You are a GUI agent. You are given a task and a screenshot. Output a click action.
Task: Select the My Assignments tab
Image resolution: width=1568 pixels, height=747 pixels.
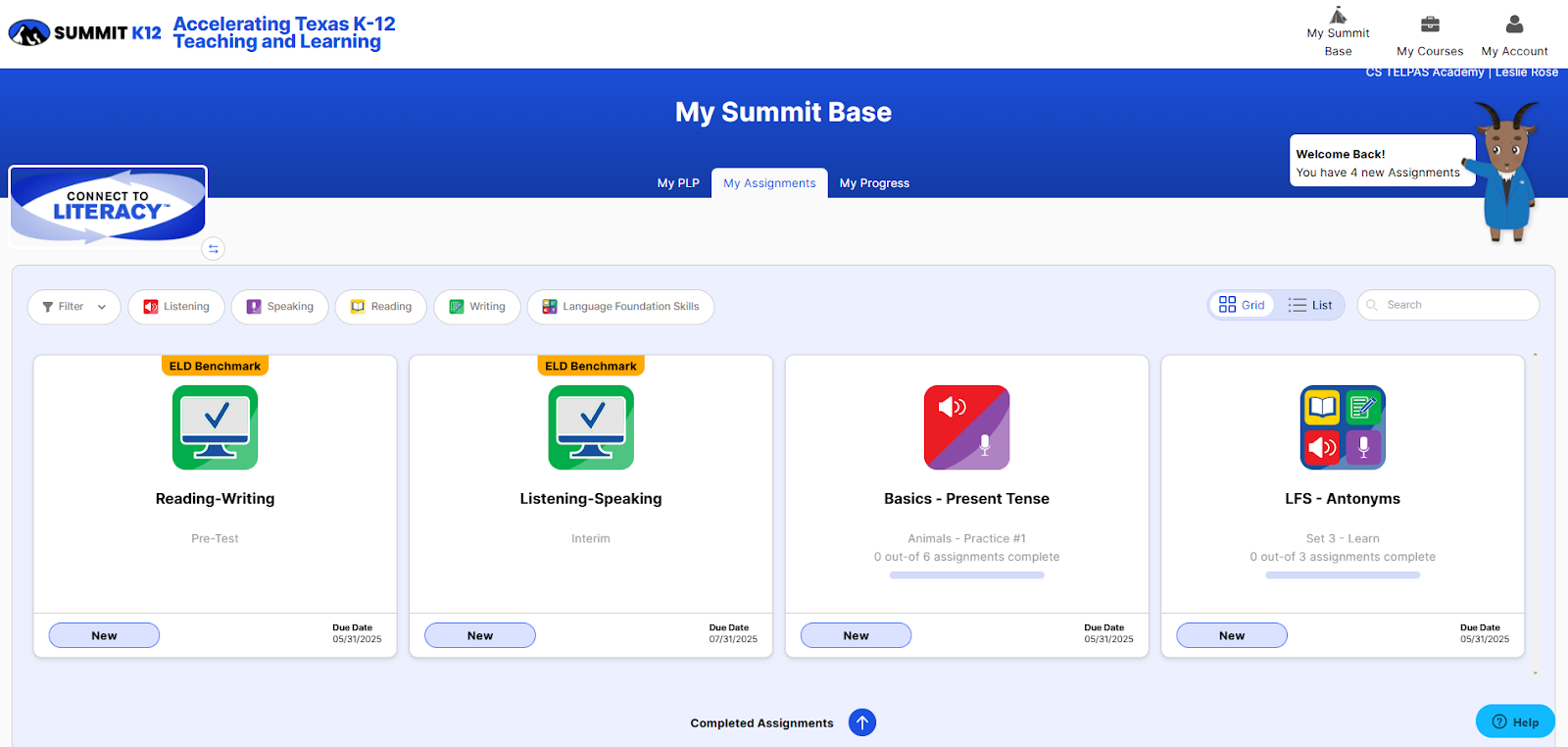tap(769, 183)
